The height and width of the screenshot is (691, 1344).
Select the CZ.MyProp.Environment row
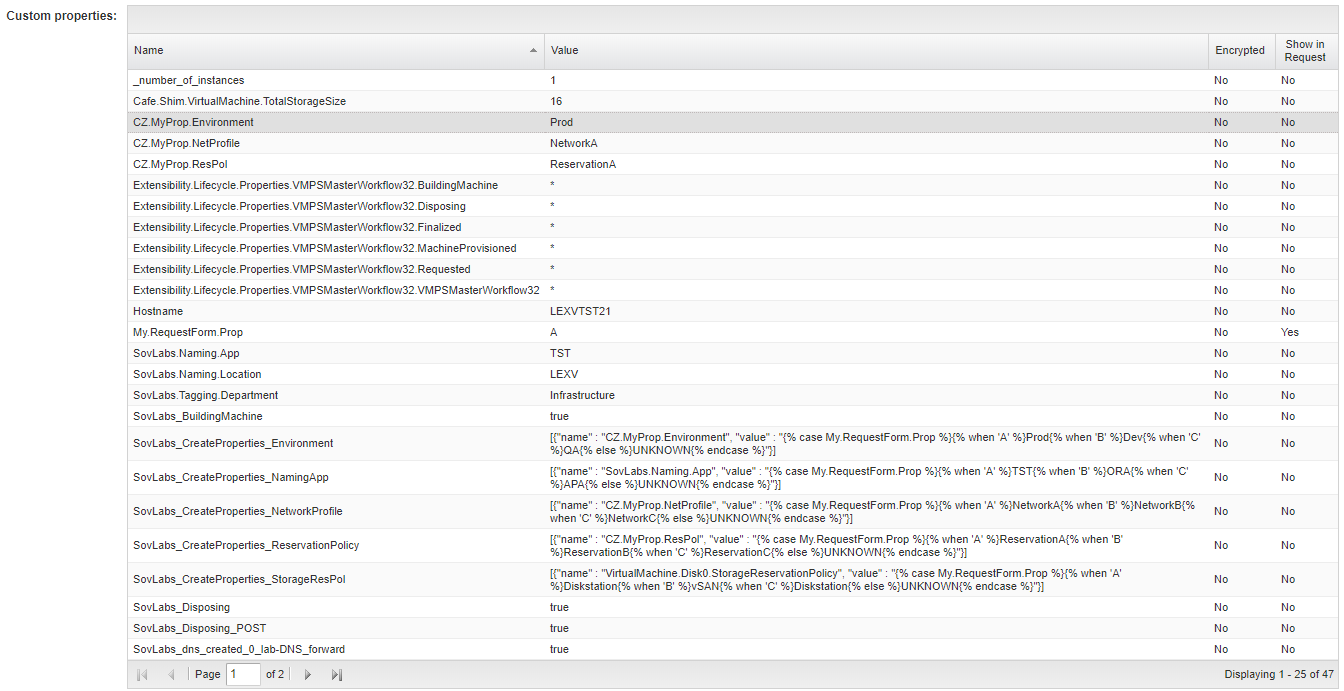pyautogui.click(x=193, y=122)
